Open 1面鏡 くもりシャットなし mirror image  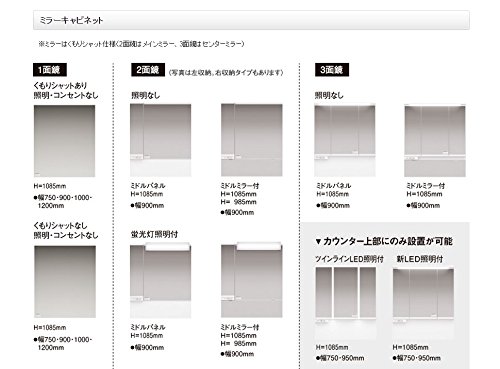click(x=65, y=282)
